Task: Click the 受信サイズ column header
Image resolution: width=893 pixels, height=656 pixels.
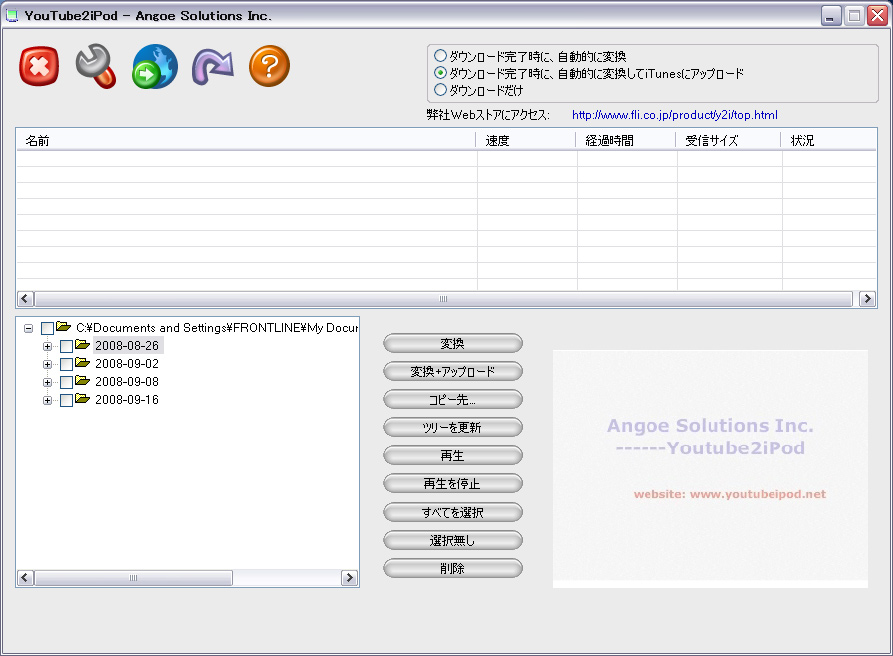Action: [x=728, y=140]
